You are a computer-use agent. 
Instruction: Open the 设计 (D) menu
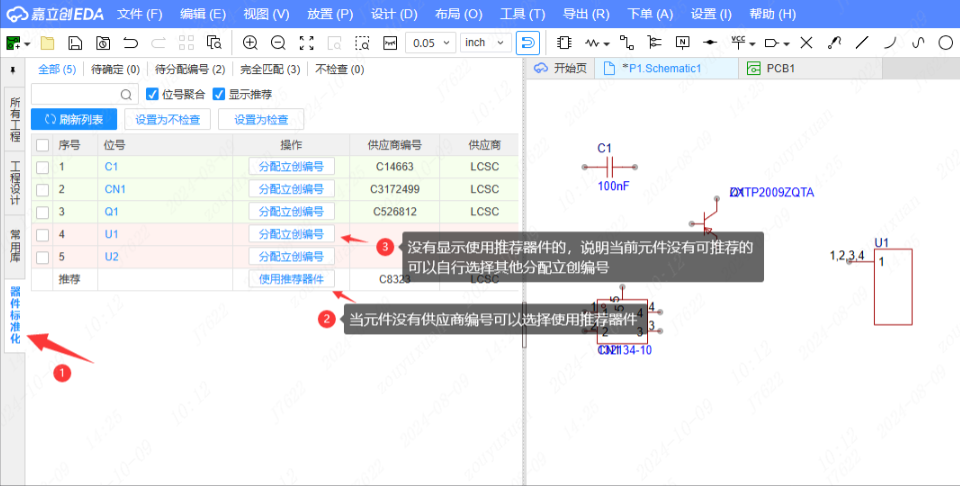point(394,14)
